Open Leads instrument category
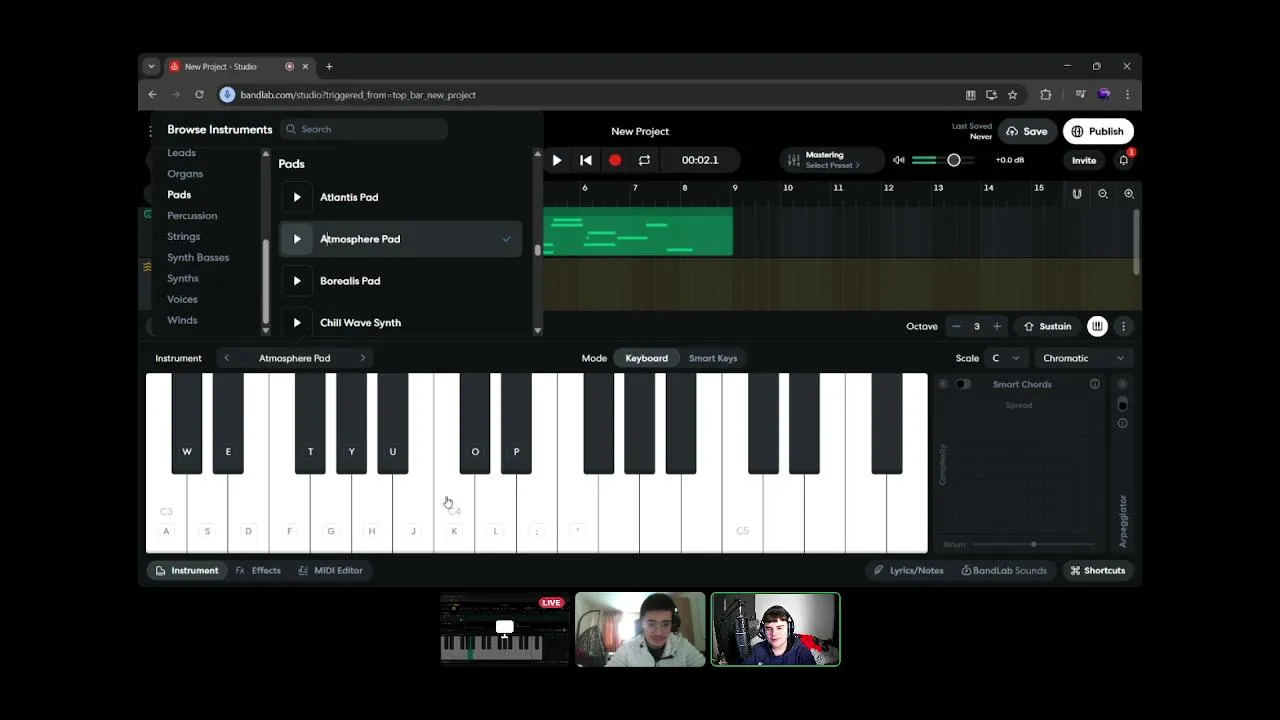This screenshot has height=720, width=1280. pos(181,153)
